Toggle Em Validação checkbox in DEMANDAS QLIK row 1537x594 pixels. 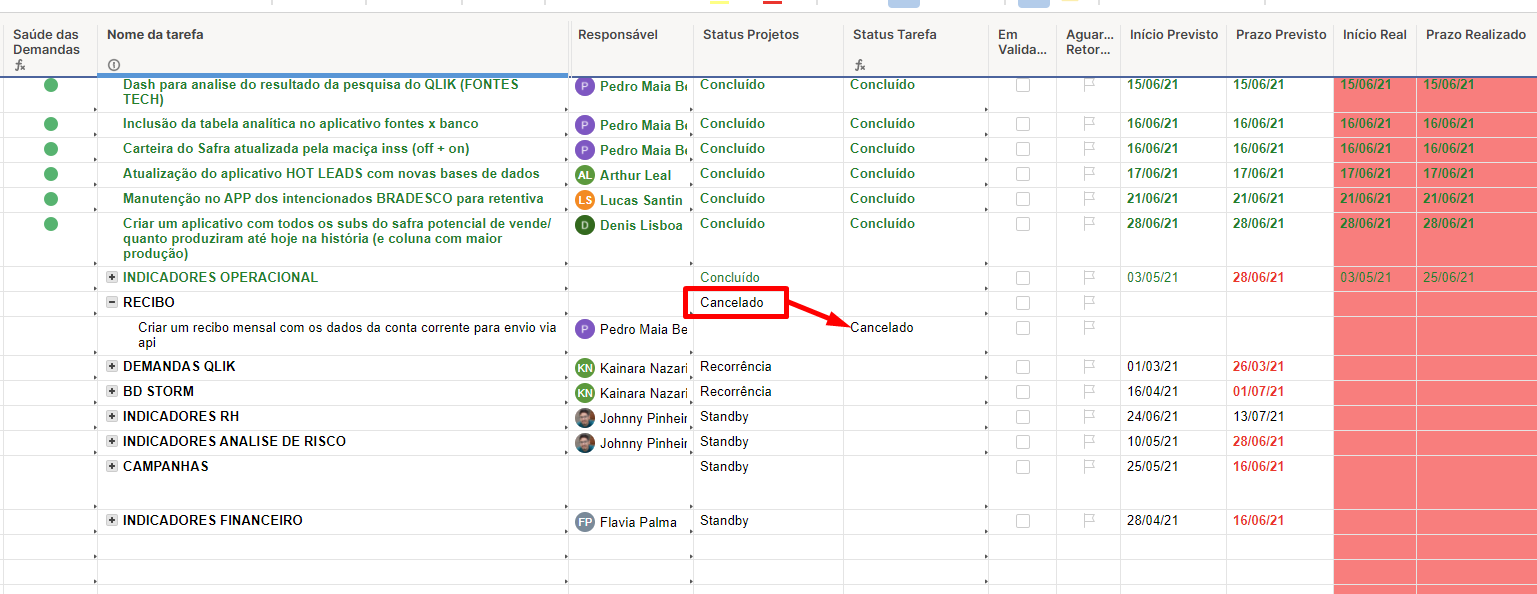[1023, 367]
